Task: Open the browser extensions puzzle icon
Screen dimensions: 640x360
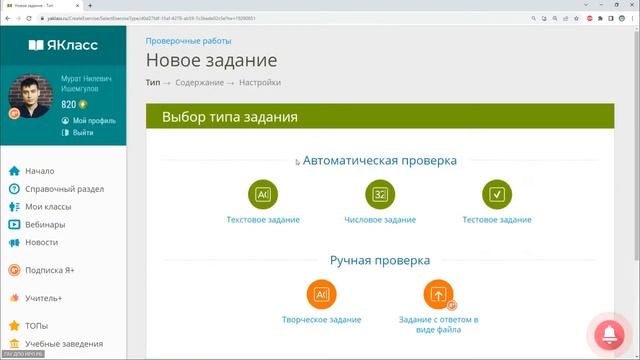Action: 600,18
